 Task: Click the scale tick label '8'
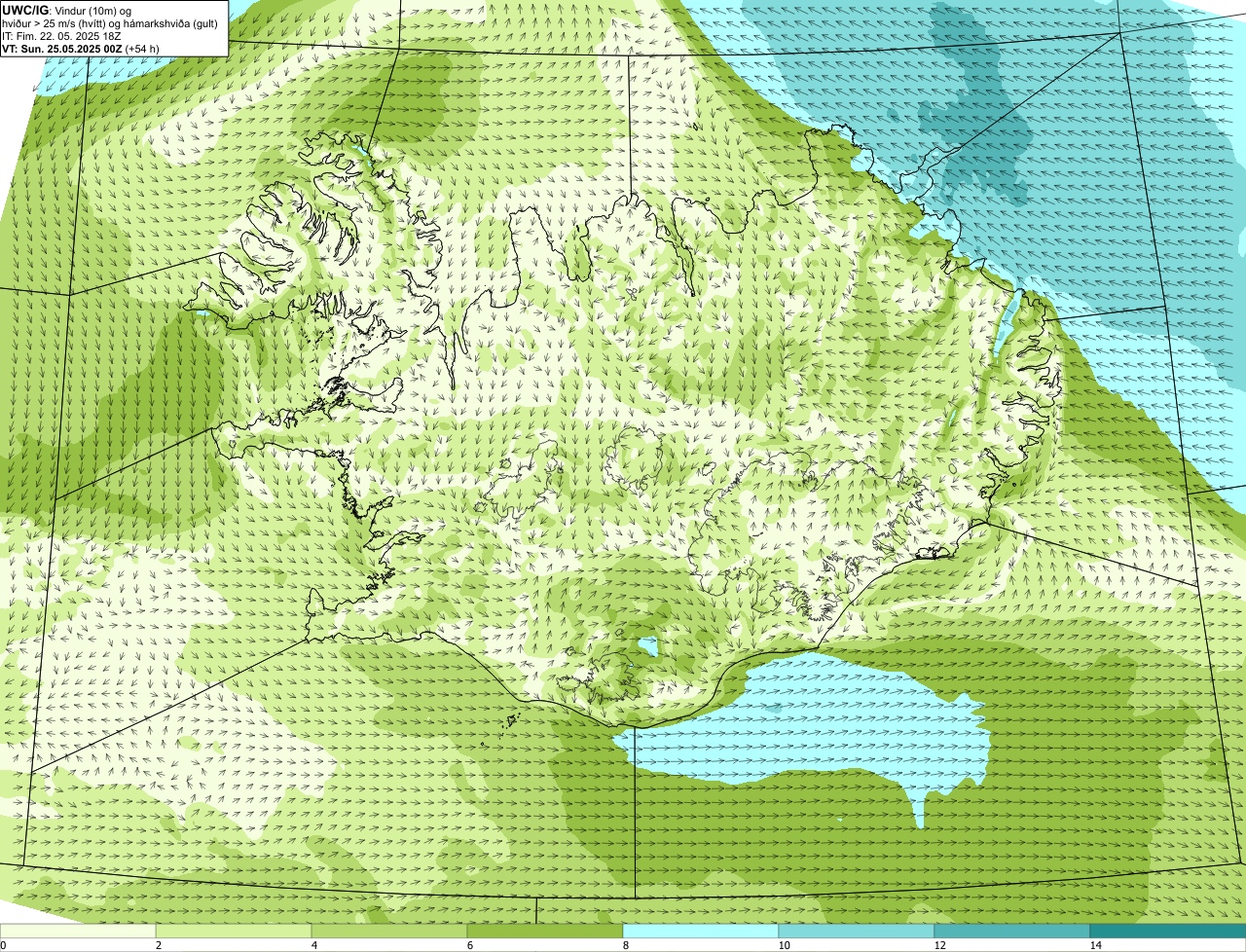click(x=625, y=945)
